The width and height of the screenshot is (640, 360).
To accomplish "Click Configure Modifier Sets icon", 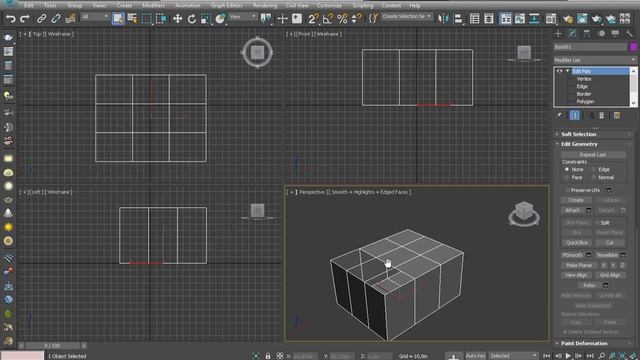I will [x=617, y=116].
